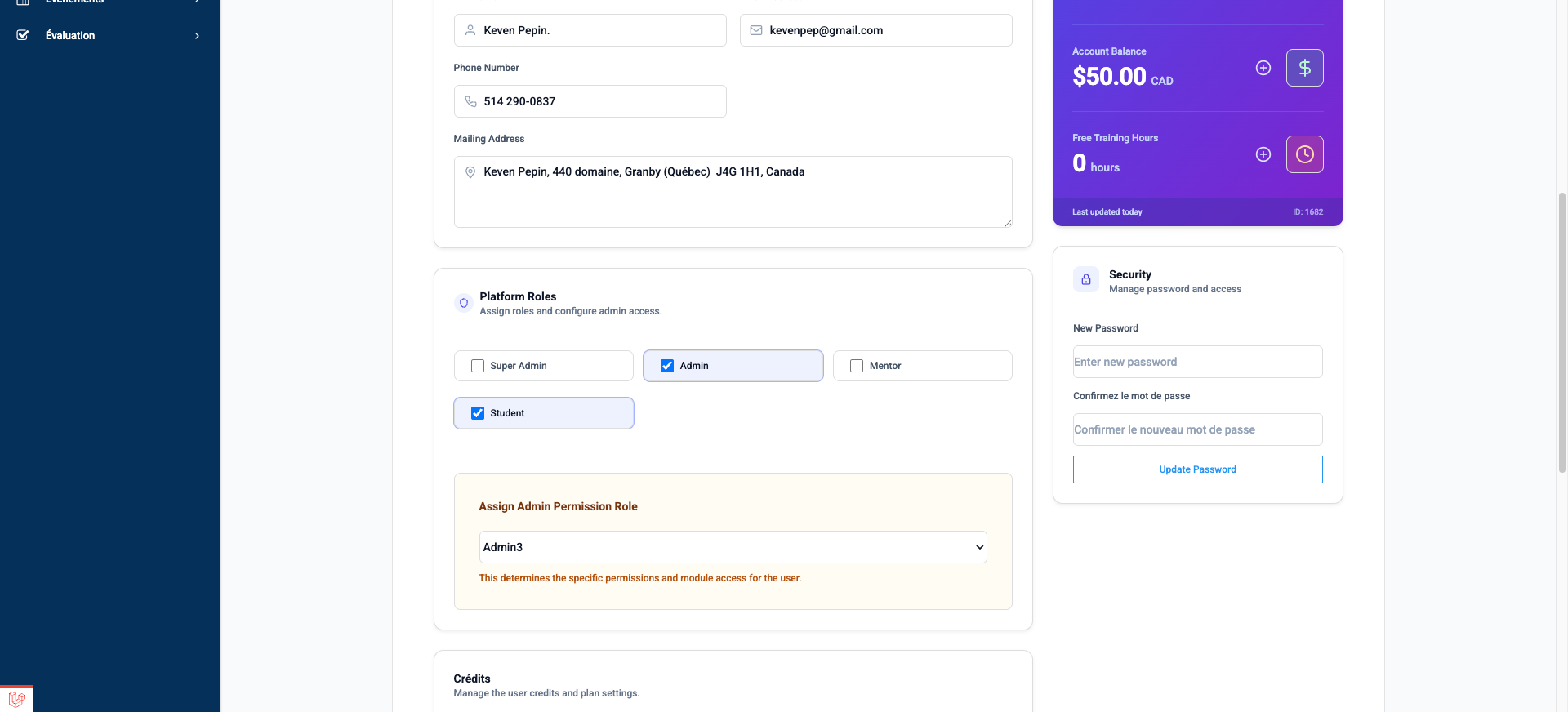Expand the Évaluation sidebar chevron
1568x712 pixels.
[197, 36]
